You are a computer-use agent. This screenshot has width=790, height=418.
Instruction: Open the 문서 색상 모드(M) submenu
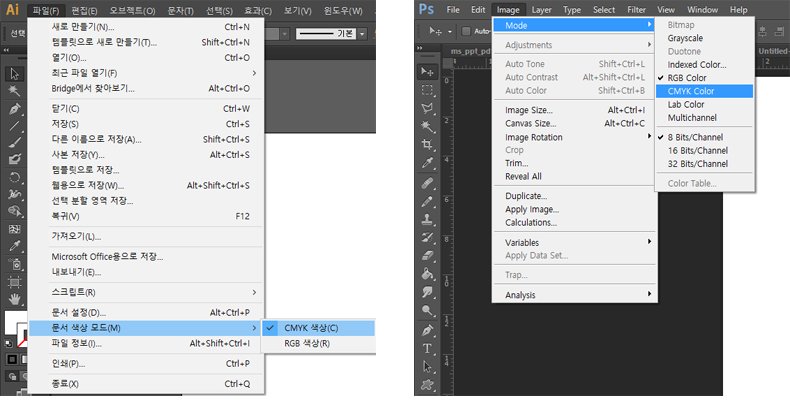tap(146, 328)
